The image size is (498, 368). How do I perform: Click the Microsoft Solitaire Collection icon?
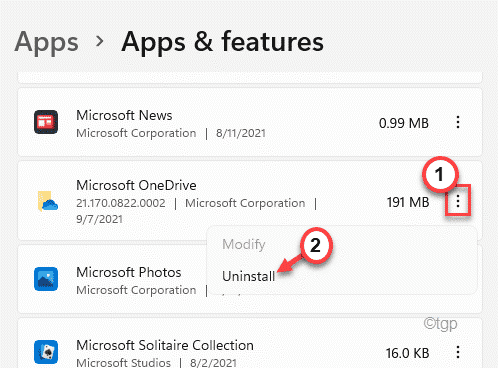(x=46, y=352)
